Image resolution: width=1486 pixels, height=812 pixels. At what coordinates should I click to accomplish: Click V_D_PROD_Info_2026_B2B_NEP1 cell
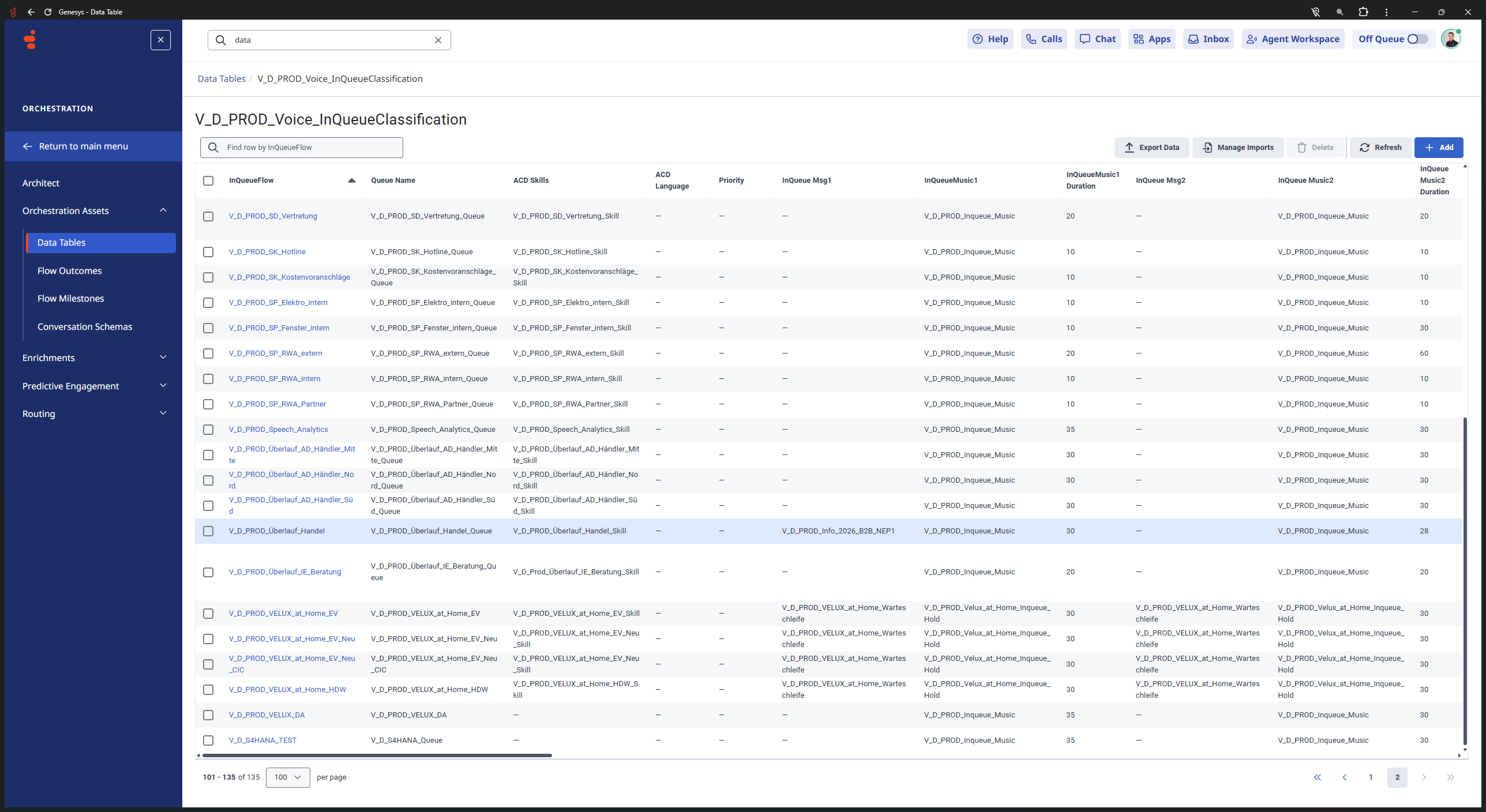coord(838,531)
